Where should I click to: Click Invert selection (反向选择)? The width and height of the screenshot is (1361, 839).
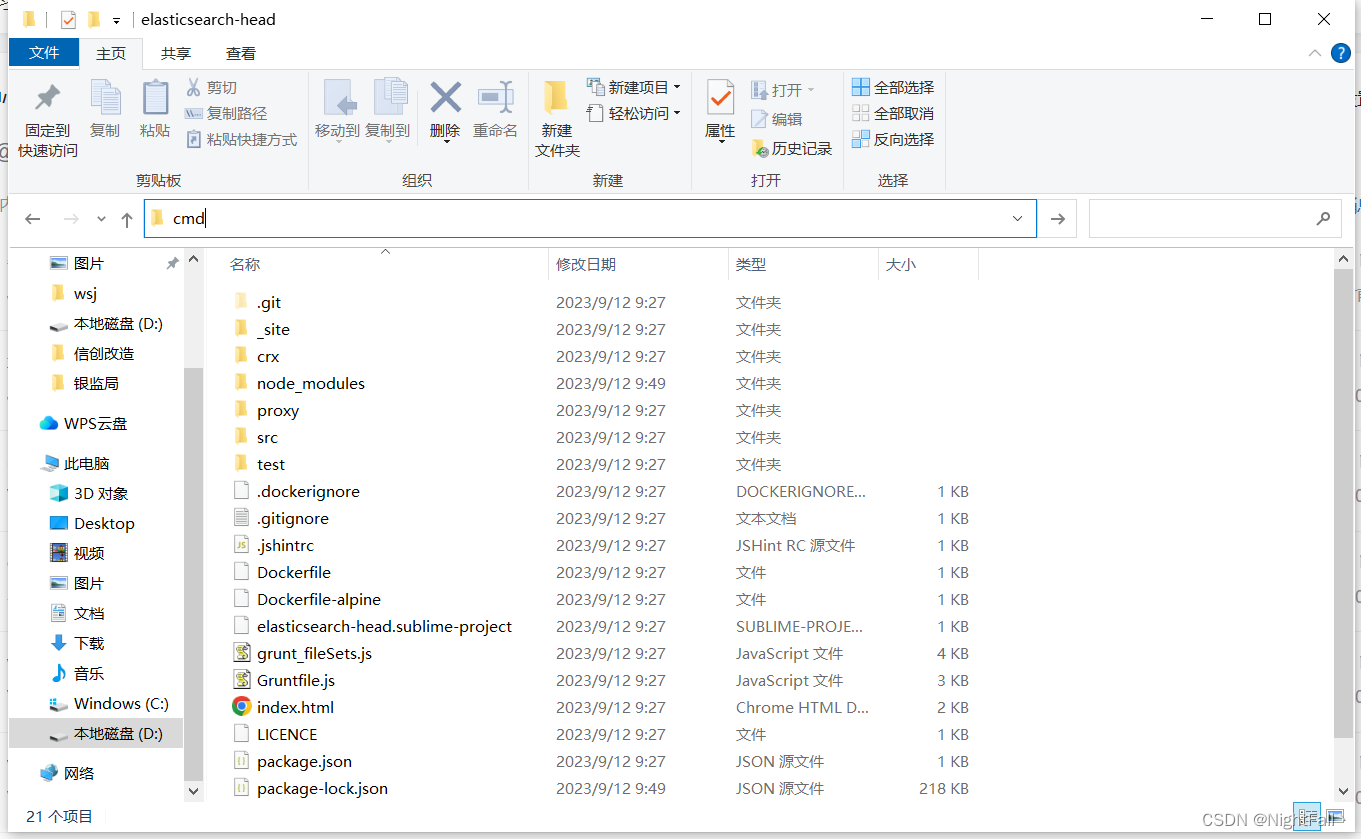(893, 139)
